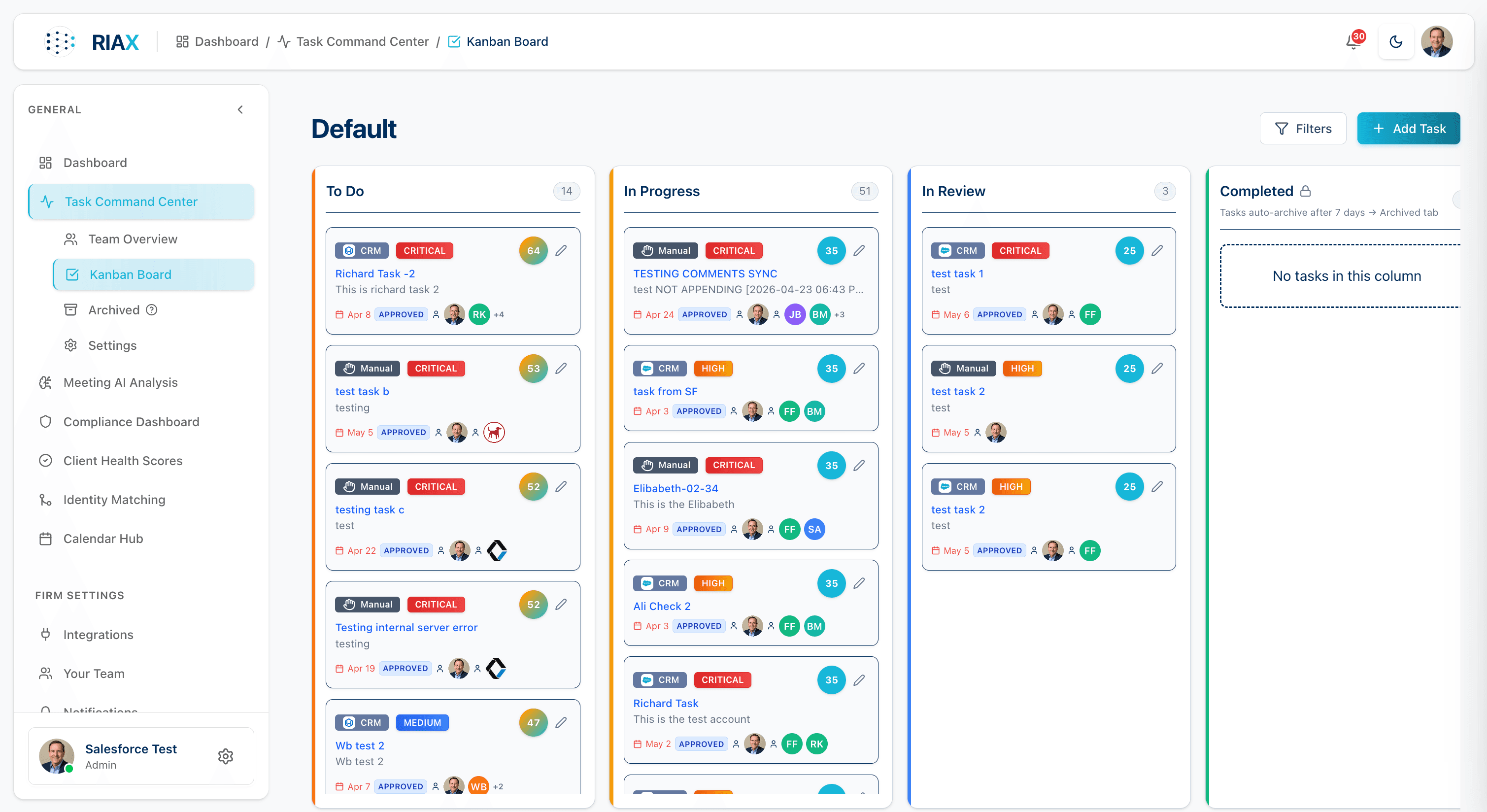Edit the Wb test 2 card with the pencil icon
1487x812 pixels.
click(x=561, y=722)
